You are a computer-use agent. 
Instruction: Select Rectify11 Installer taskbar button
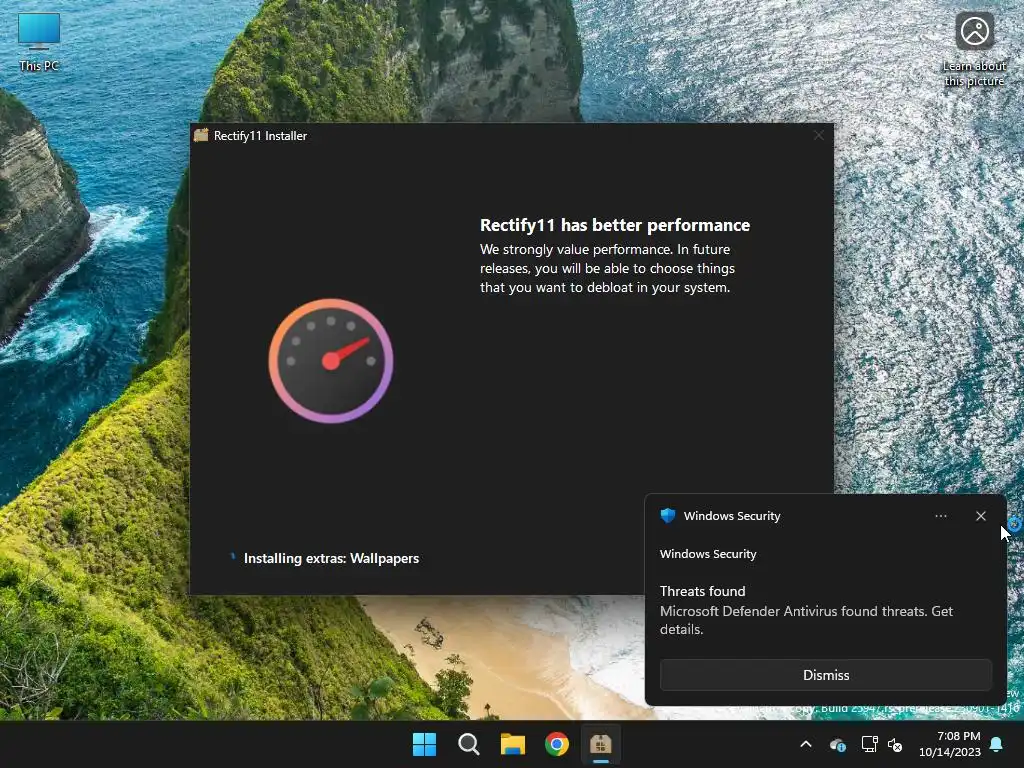(600, 744)
